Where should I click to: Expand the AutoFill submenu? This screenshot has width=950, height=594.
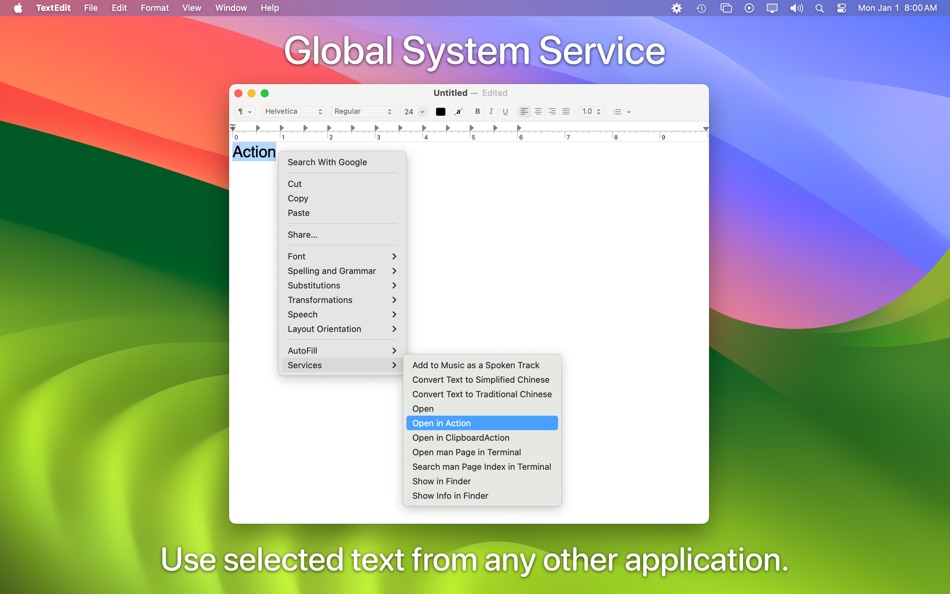click(x=342, y=351)
